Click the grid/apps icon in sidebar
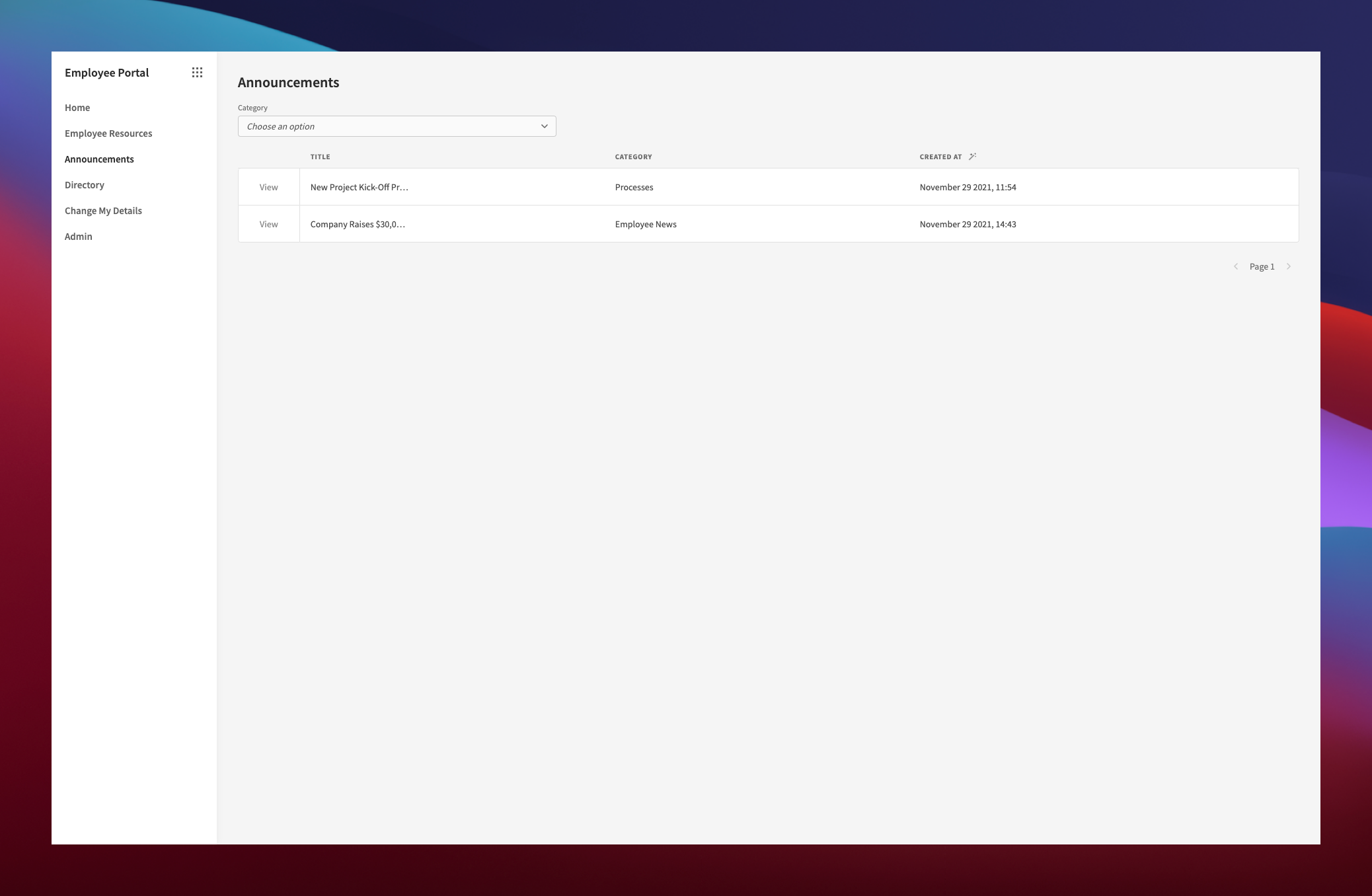The image size is (1372, 896). 197,71
